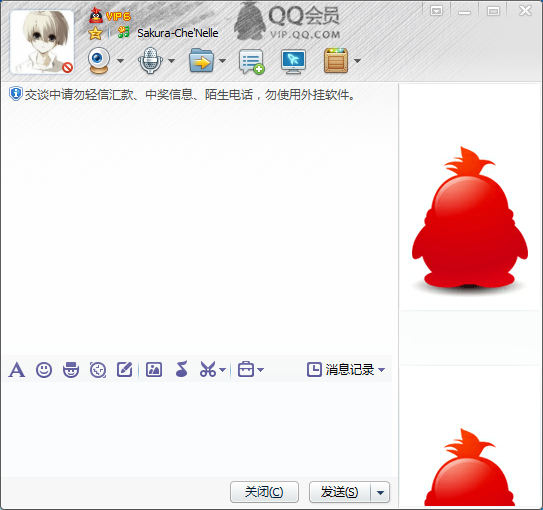Viewport: 543px width, 510px height.
Task: Expand applications box dropdown arrow
Action: (357, 61)
